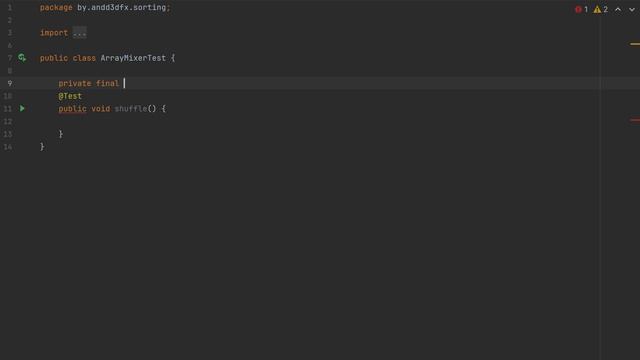Viewport: 640px width, 360px height.
Task: Click the package name by.andd3dfx.sorting
Action: point(122,8)
